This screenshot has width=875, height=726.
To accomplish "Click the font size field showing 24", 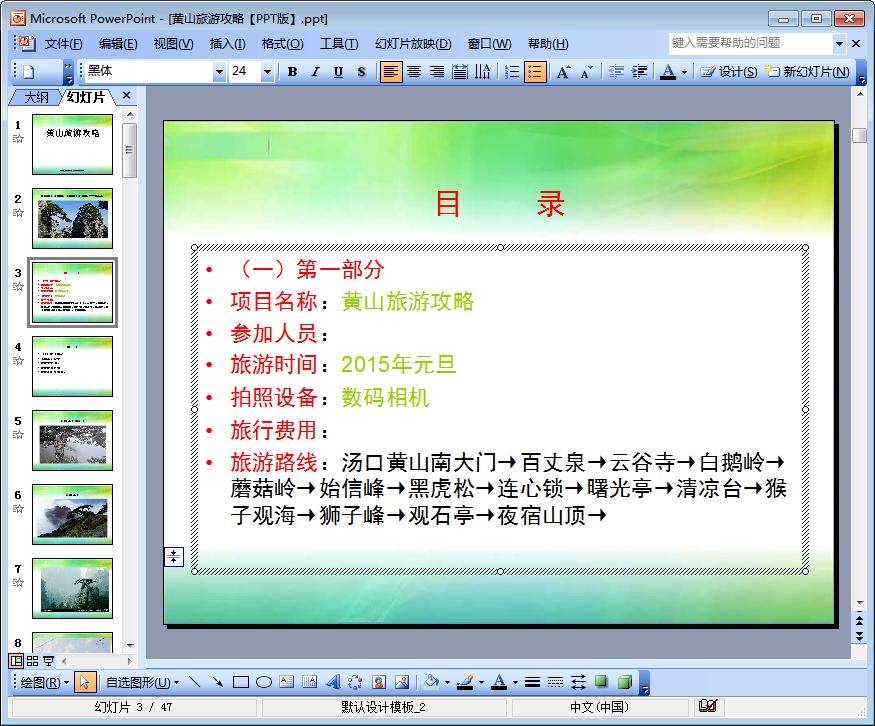I will (x=245, y=71).
